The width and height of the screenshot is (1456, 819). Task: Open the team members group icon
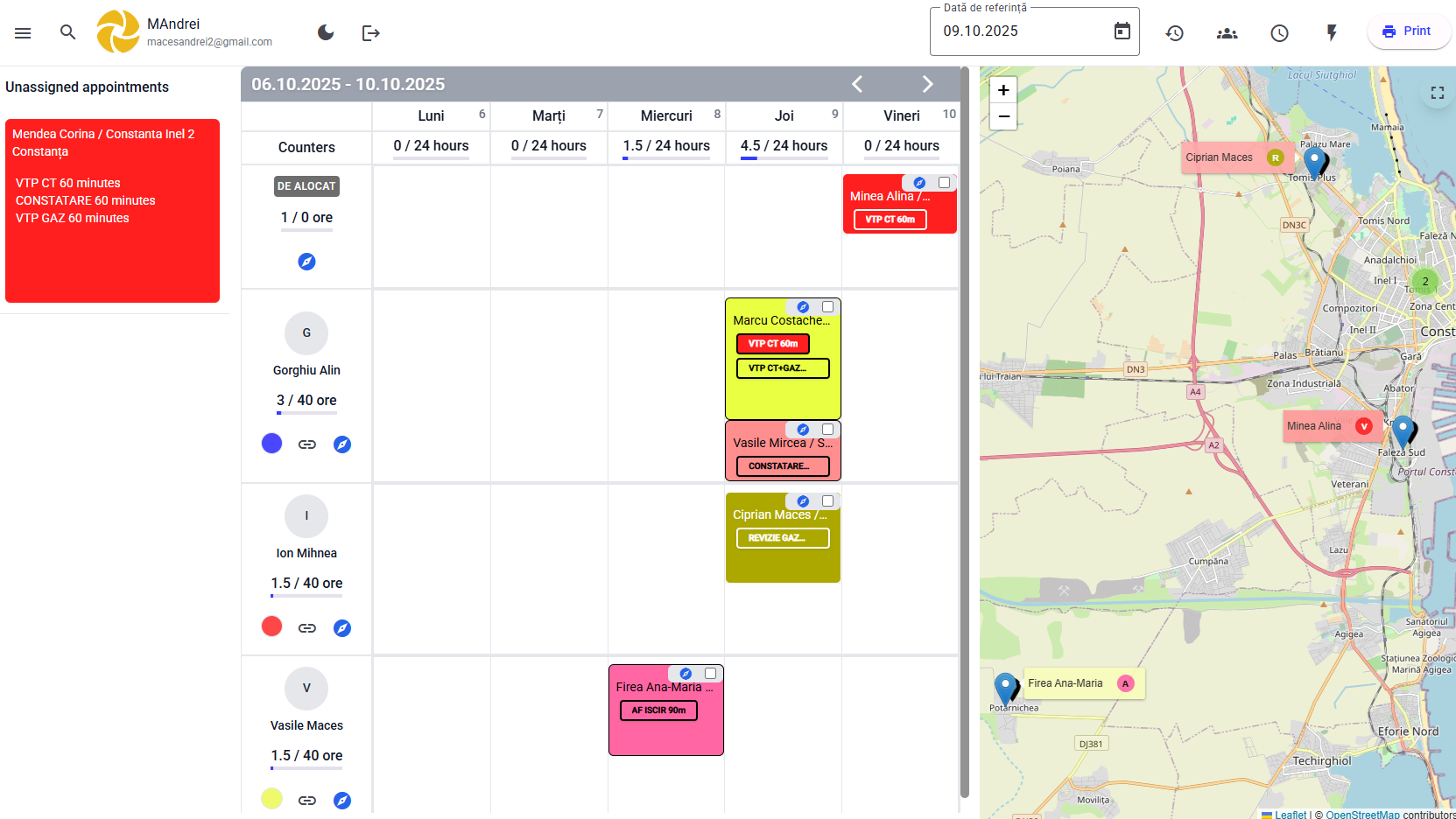click(x=1227, y=33)
